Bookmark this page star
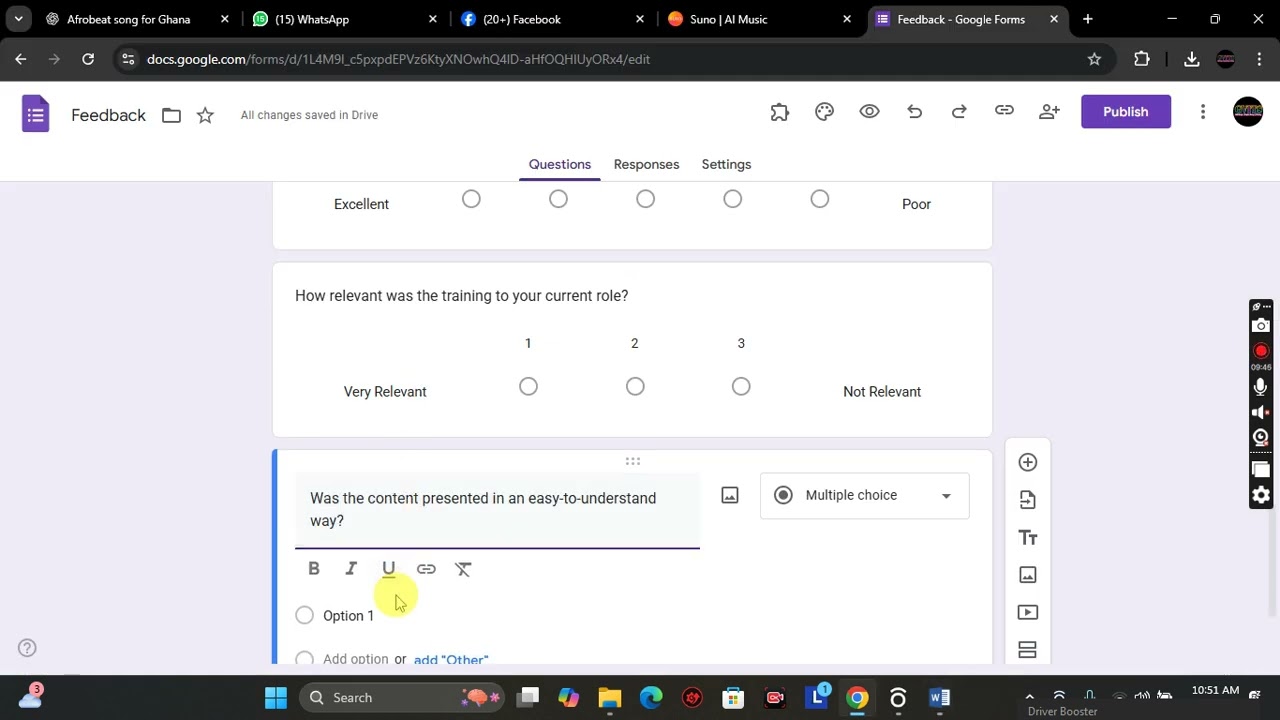Viewport: 1280px width, 720px height. (1094, 59)
